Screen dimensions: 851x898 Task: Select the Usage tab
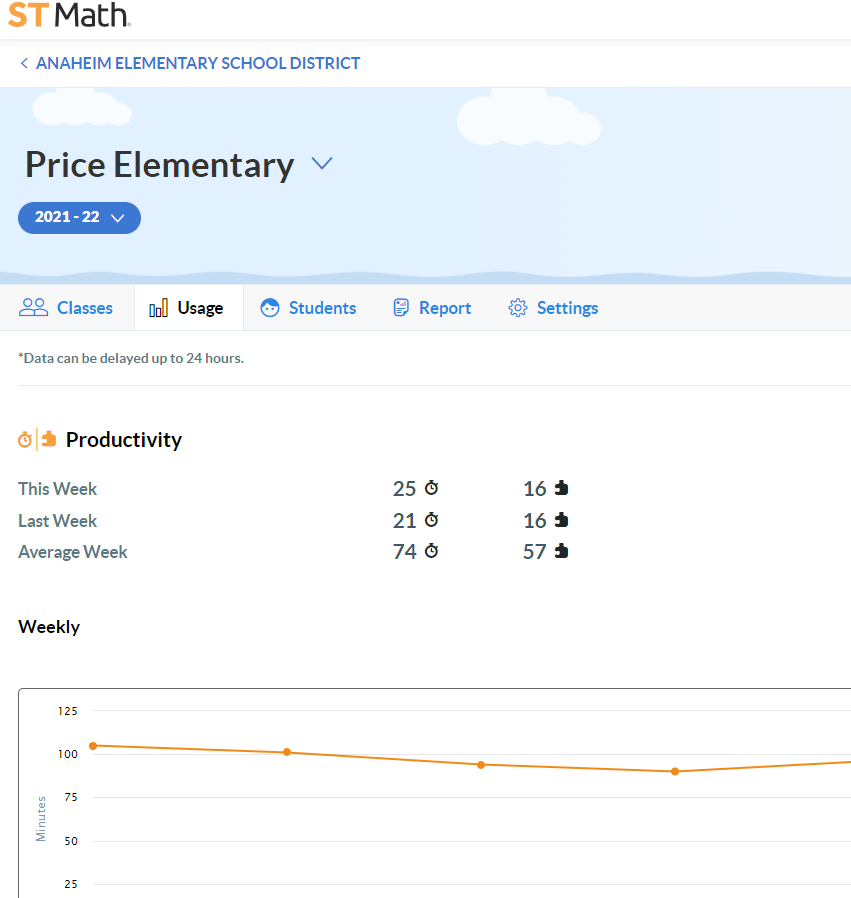click(x=187, y=308)
